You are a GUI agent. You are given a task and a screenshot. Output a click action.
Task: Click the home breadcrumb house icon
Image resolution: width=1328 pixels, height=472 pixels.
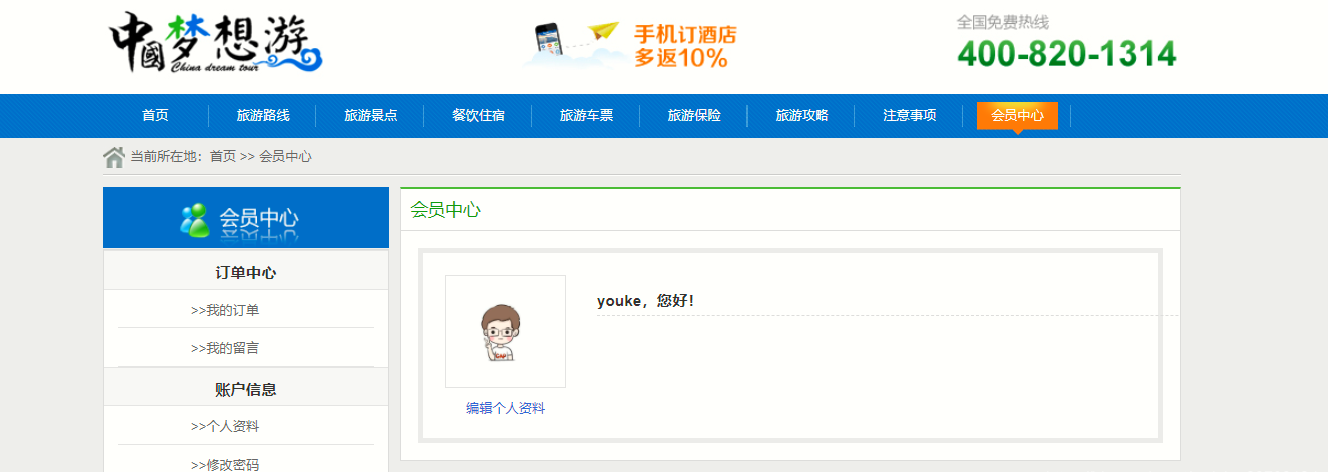tap(114, 157)
